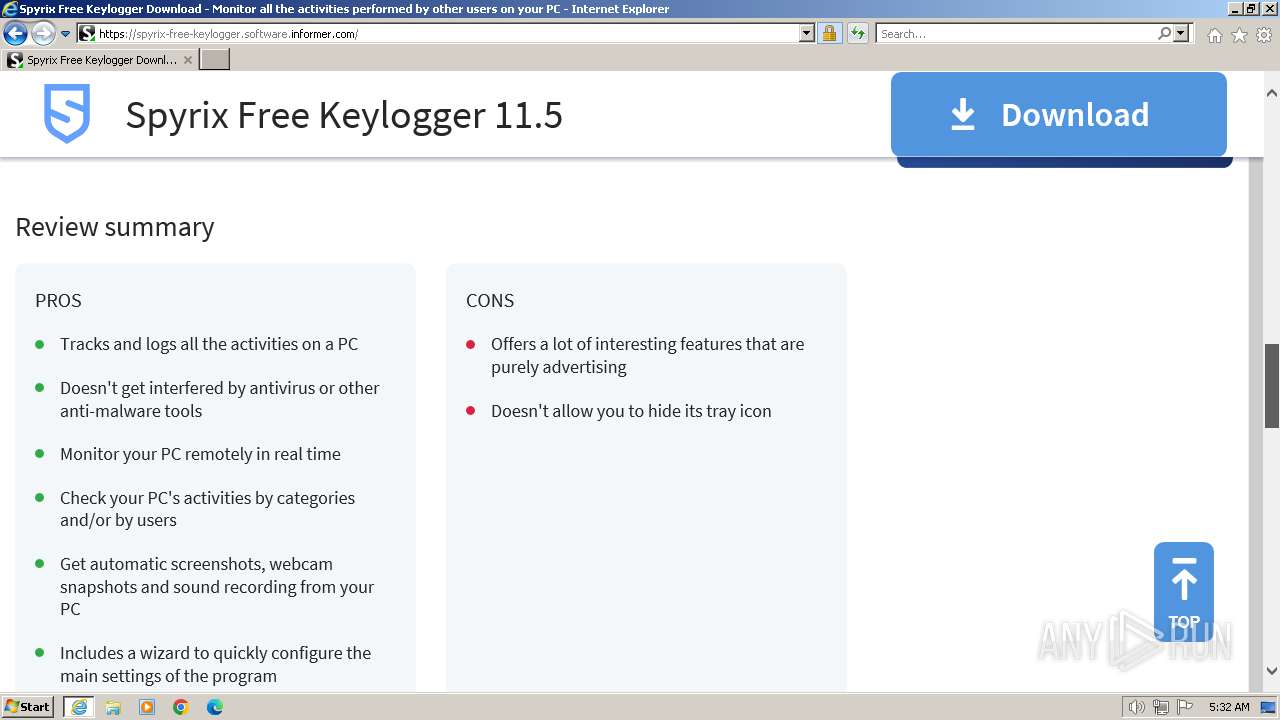
Task: Click the Spyrix shield logo
Action: [67, 113]
